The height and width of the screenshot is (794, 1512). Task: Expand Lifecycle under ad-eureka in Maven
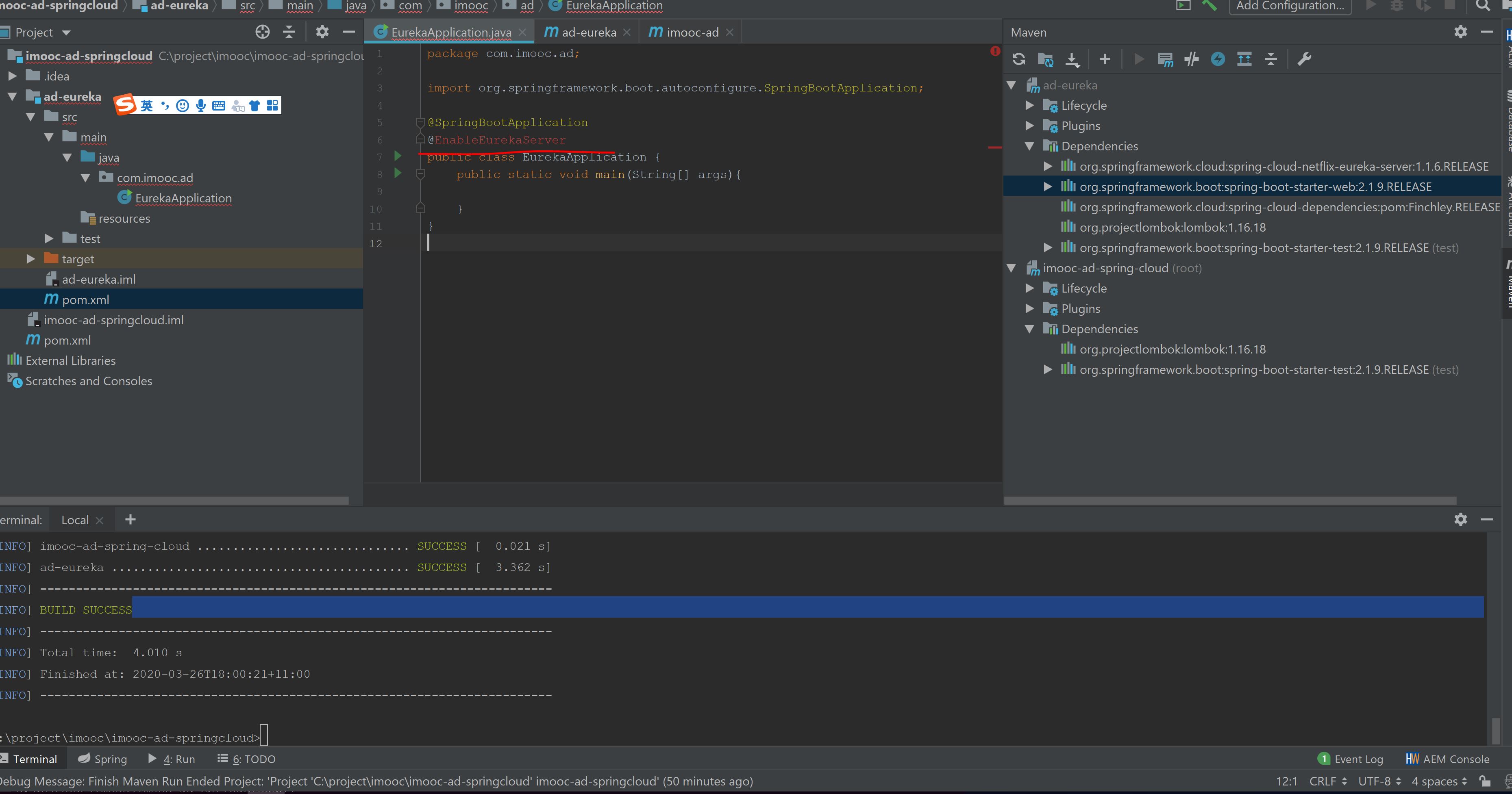pyautogui.click(x=1029, y=106)
